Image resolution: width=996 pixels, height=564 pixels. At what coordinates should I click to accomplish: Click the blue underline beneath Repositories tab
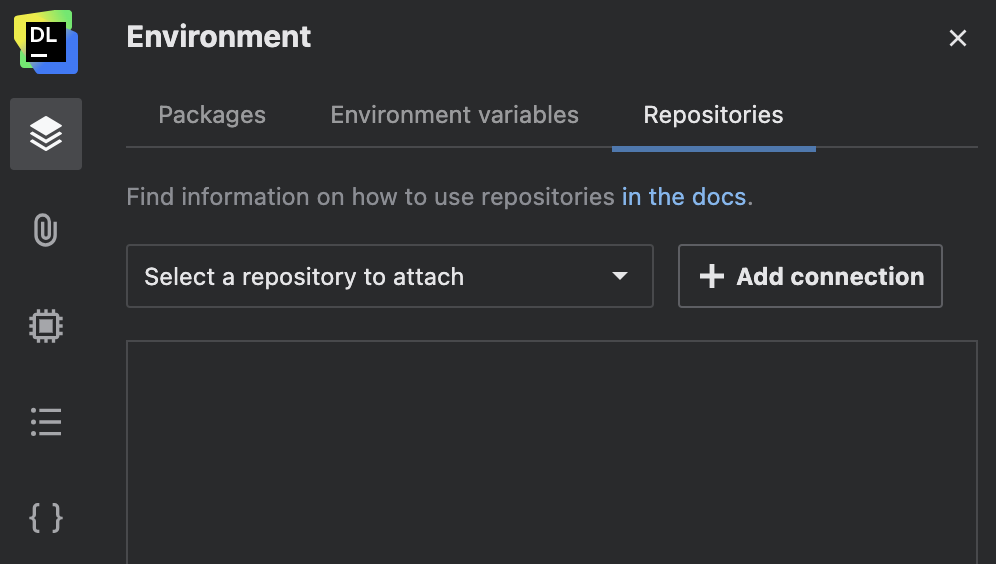pyautogui.click(x=713, y=149)
